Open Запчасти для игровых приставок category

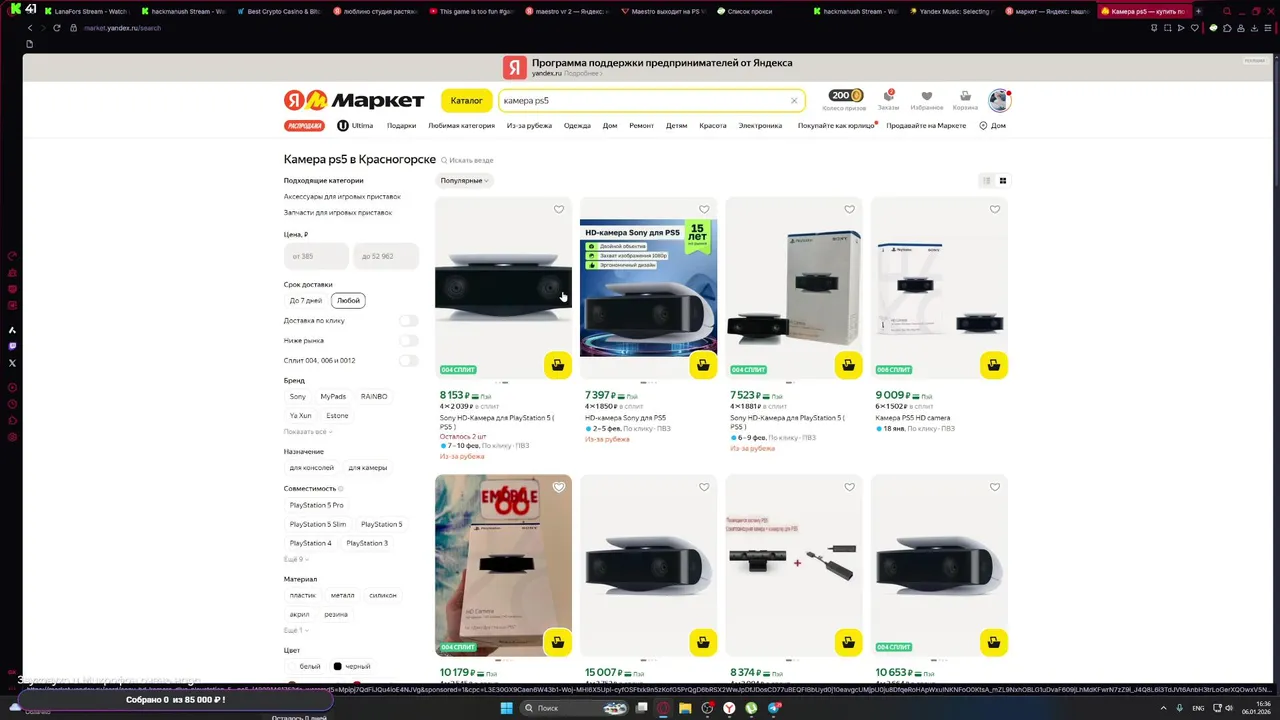pos(338,212)
